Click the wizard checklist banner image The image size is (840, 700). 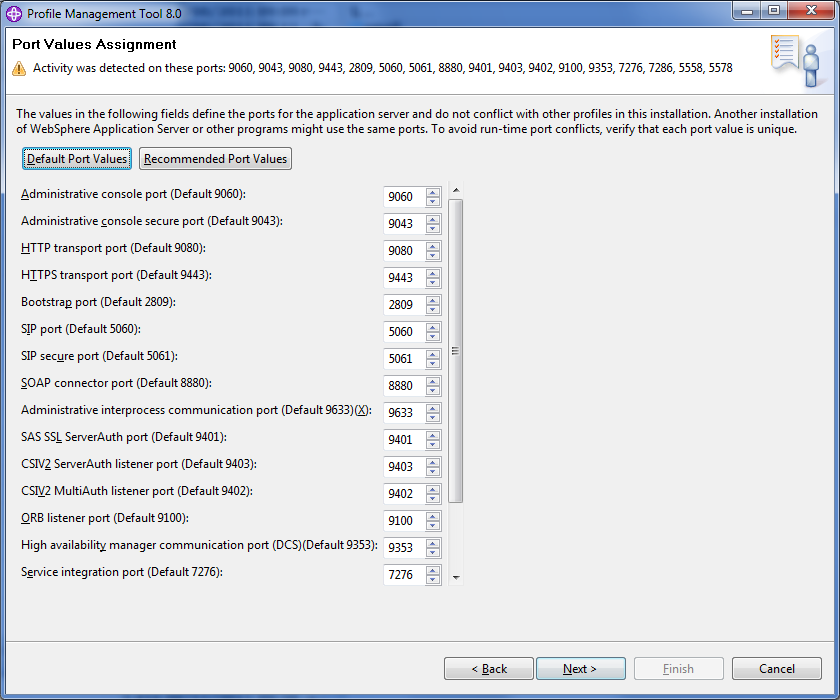796,61
